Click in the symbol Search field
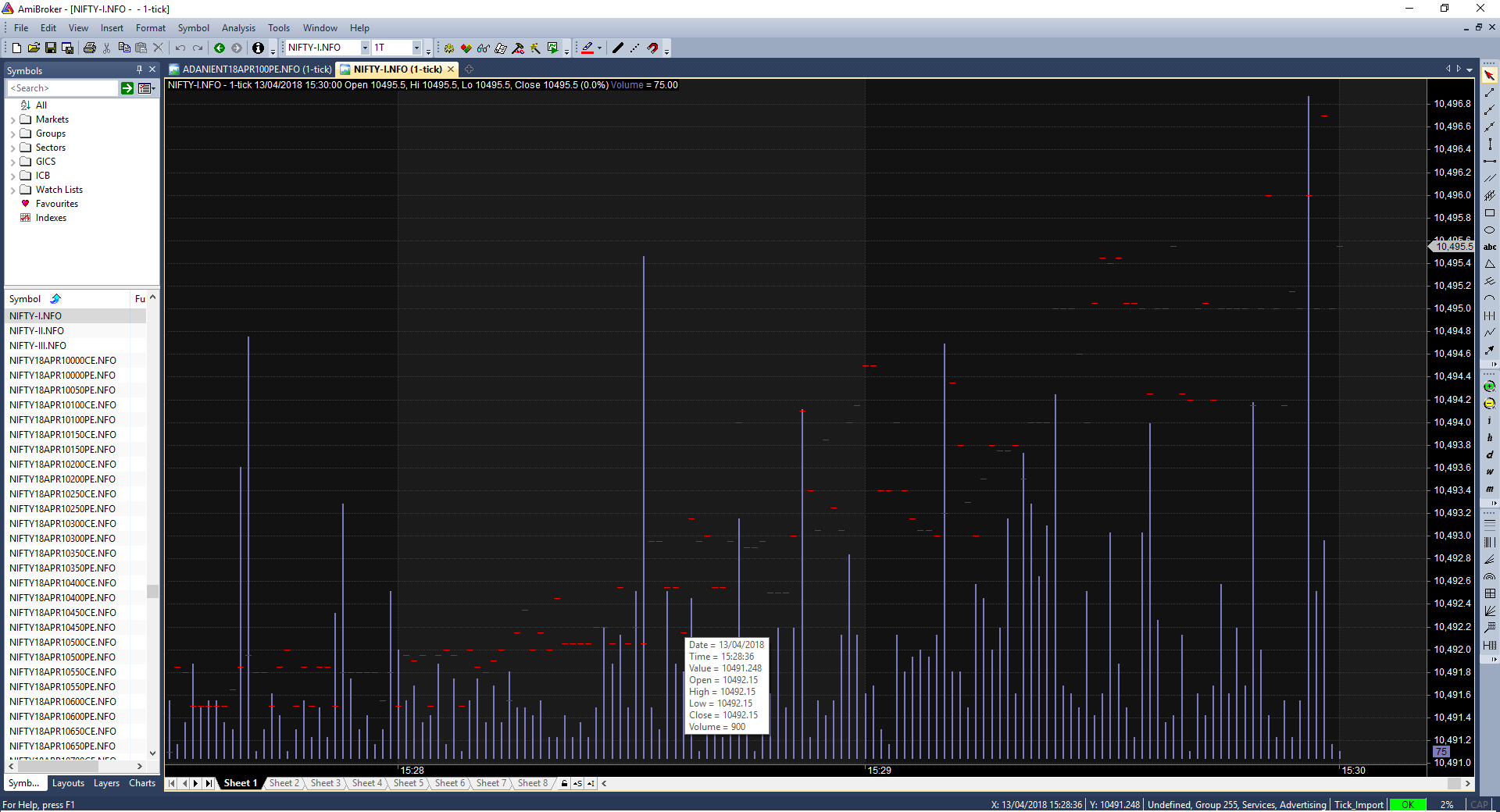 [x=62, y=89]
